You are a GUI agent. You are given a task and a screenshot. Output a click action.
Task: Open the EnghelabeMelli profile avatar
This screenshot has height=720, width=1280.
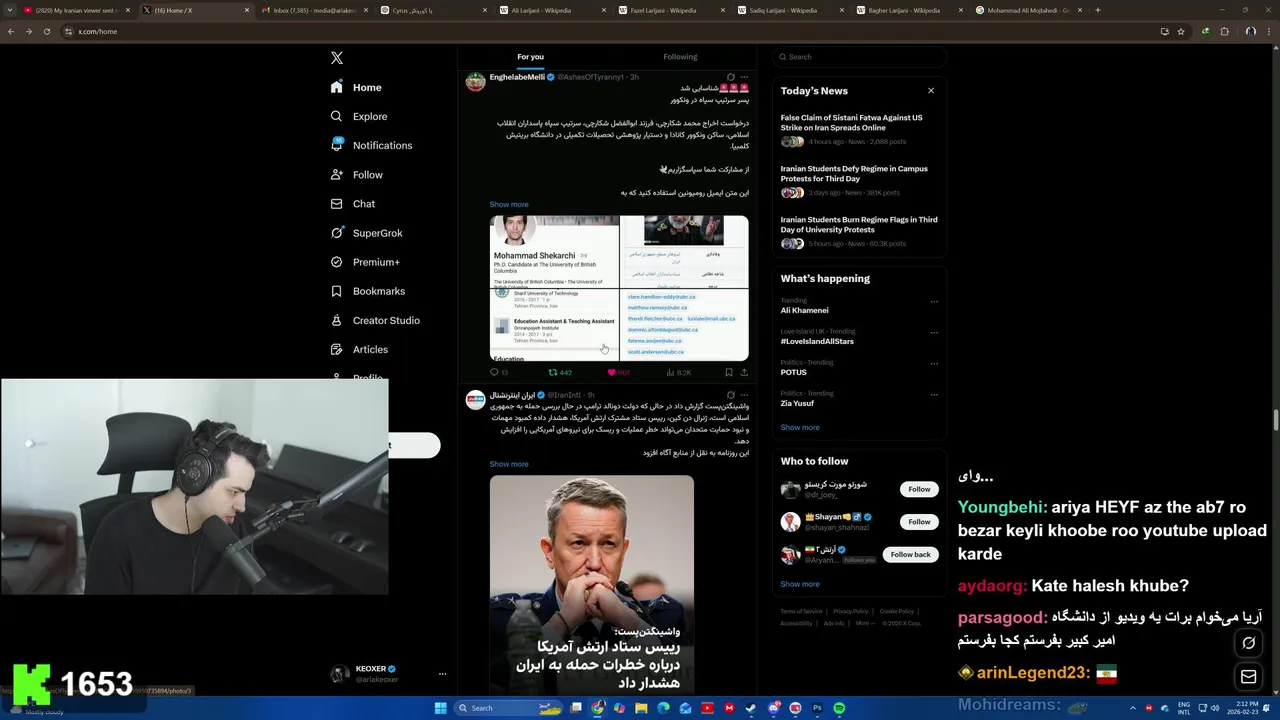click(x=476, y=81)
